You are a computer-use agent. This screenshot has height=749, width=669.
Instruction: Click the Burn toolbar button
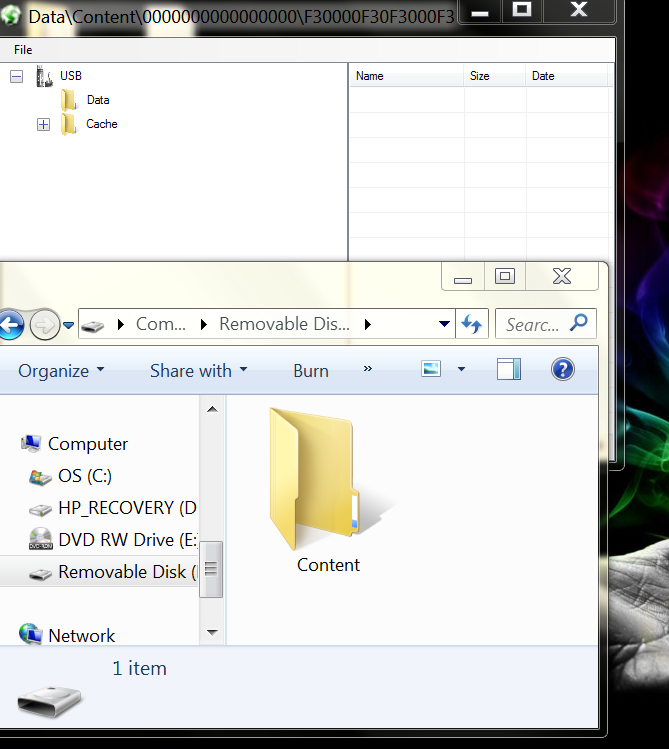(x=310, y=370)
